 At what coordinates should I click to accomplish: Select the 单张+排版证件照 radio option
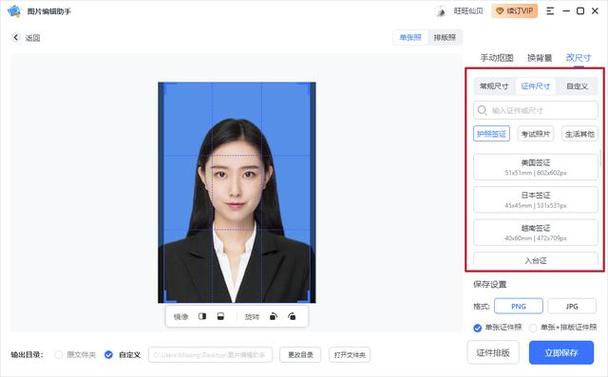tap(533, 328)
